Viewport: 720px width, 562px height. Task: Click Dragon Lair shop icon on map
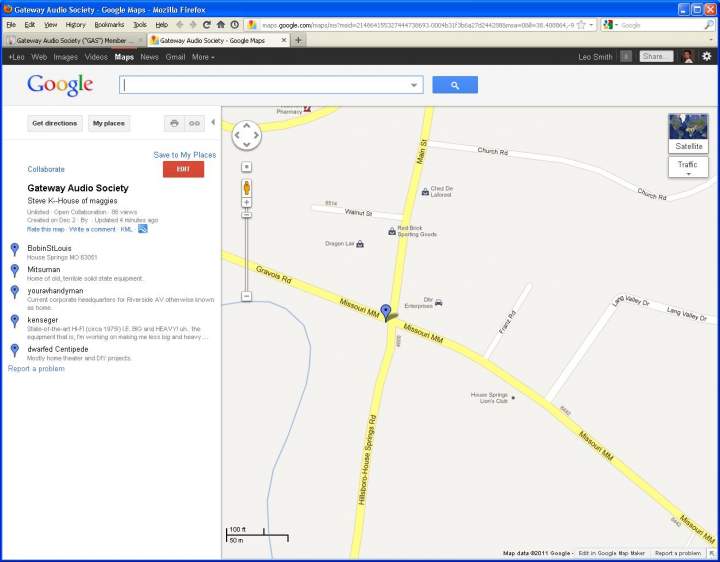coord(360,244)
